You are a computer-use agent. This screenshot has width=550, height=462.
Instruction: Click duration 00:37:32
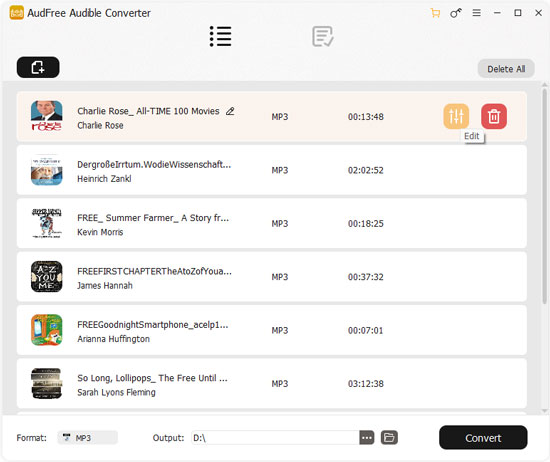tap(365, 277)
